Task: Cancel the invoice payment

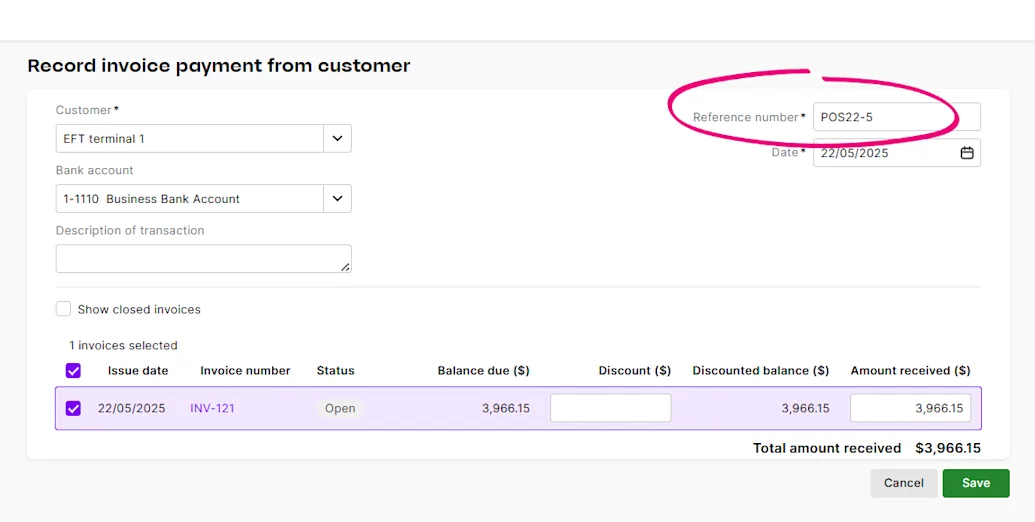Action: tap(904, 483)
